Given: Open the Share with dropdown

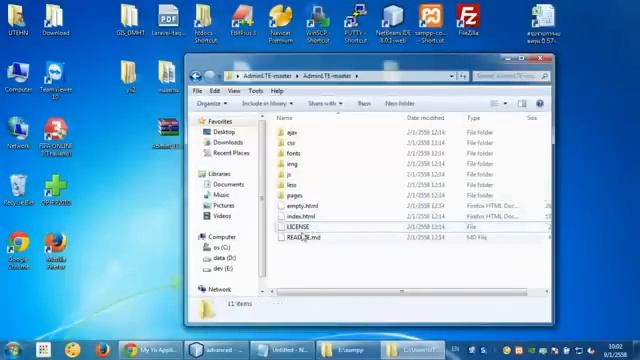Looking at the screenshot, I should (x=325, y=104).
